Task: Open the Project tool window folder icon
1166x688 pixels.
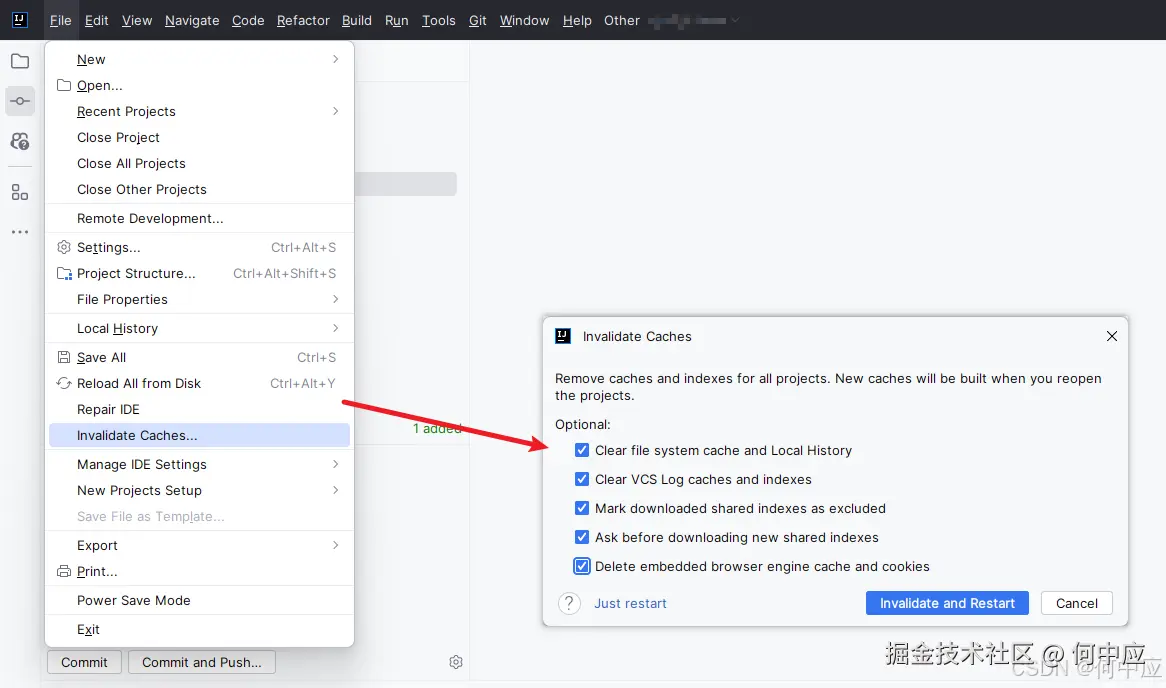Action: coord(20,61)
